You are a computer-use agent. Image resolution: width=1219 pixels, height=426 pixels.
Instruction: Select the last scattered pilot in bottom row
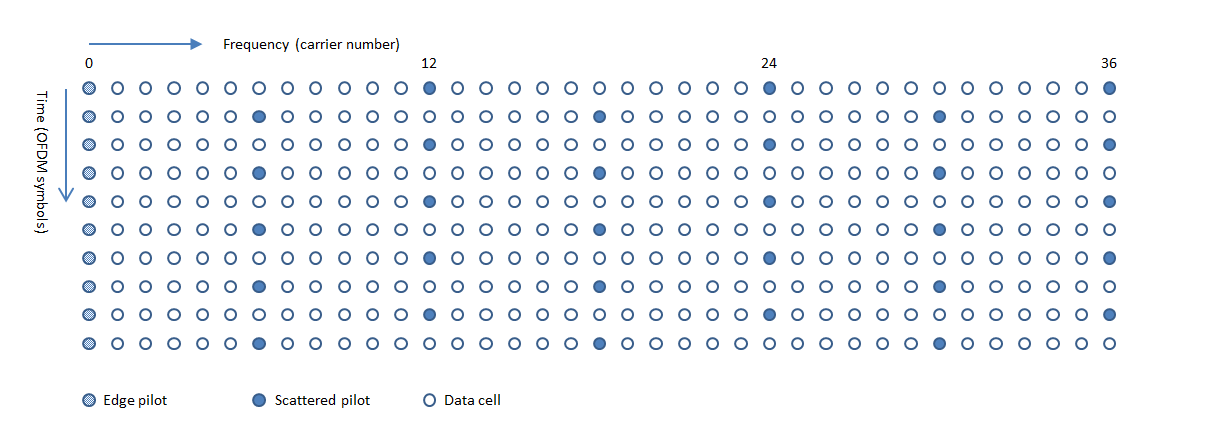(939, 344)
